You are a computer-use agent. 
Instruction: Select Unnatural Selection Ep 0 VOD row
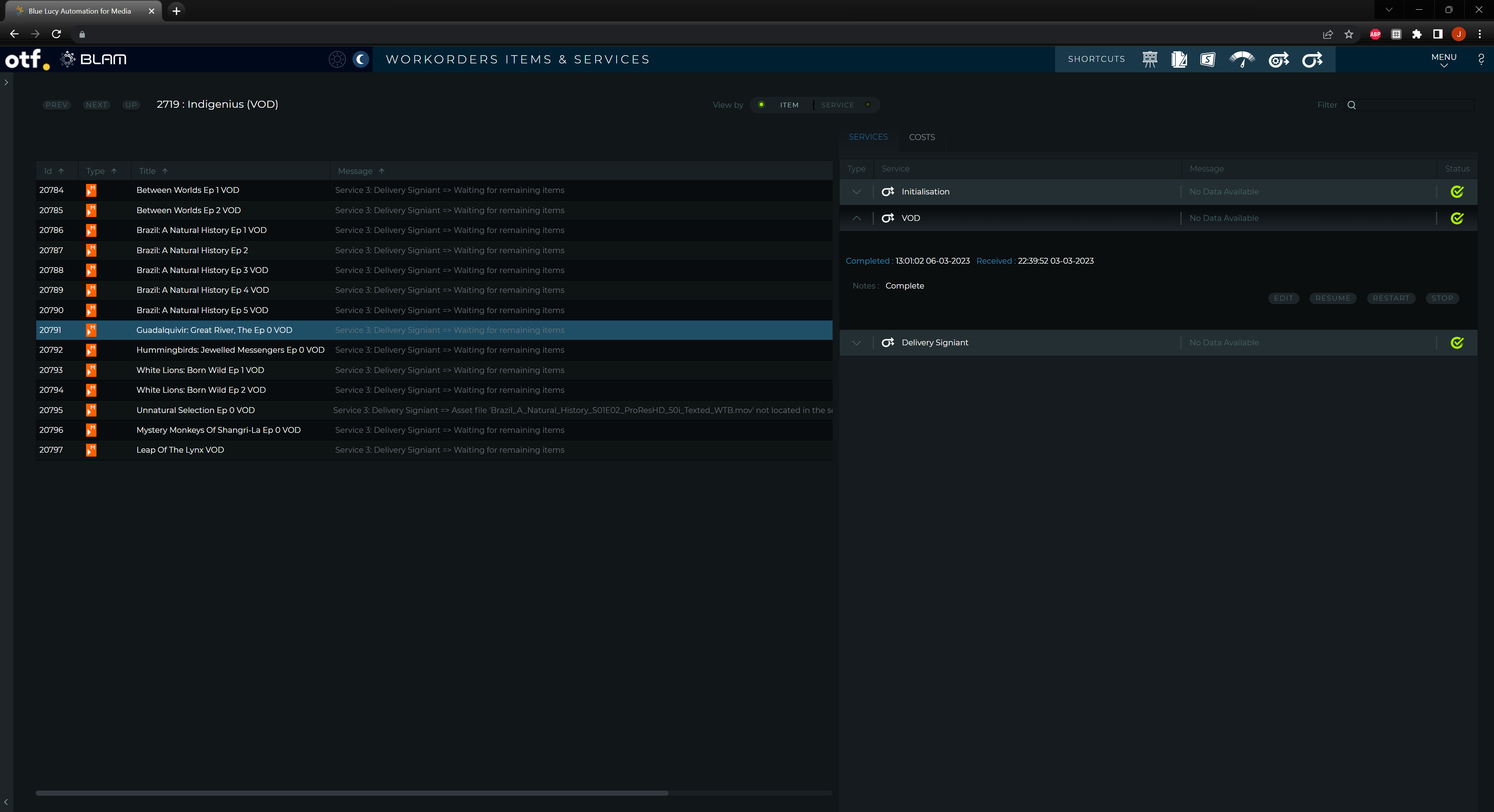coord(195,410)
